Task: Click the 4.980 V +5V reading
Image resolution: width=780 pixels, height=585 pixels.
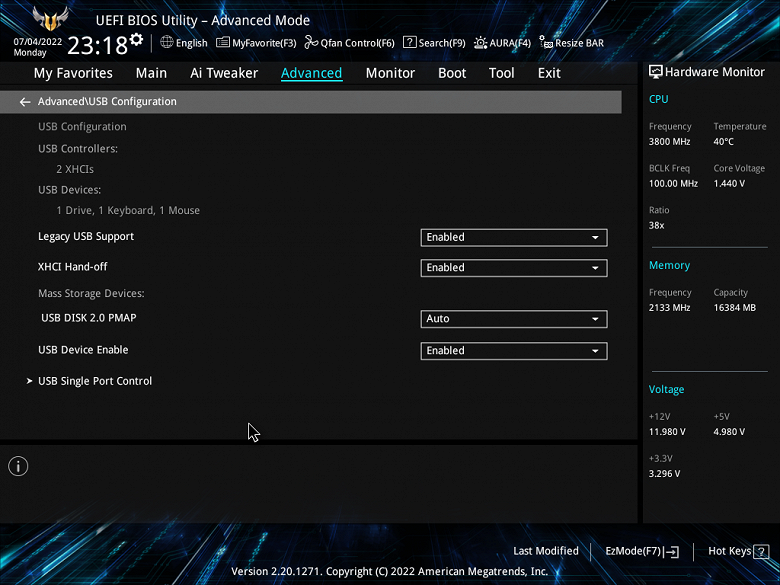Action: [729, 432]
